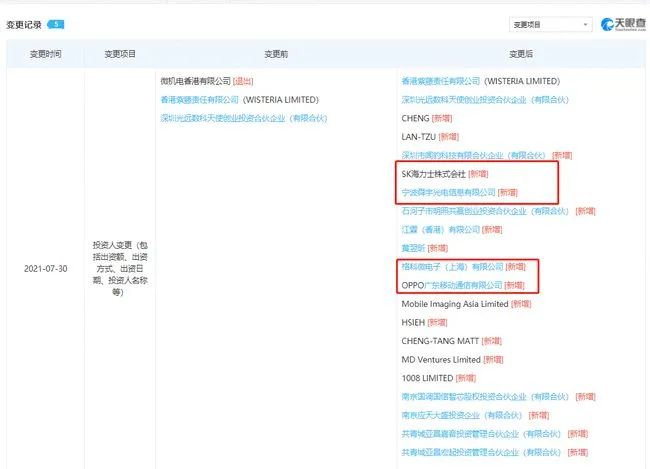The height and width of the screenshot is (469, 650).
Task: Click the MD Ventures Limited entry
Action: coord(441,360)
